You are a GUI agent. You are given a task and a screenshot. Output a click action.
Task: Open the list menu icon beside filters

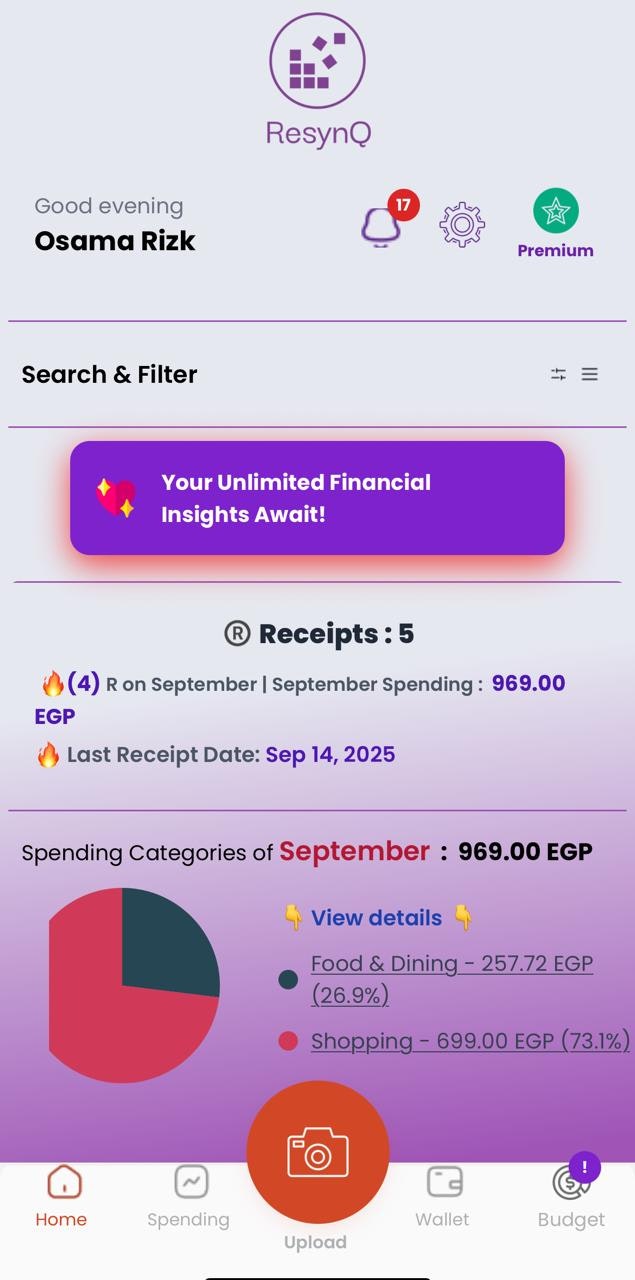[x=590, y=374]
